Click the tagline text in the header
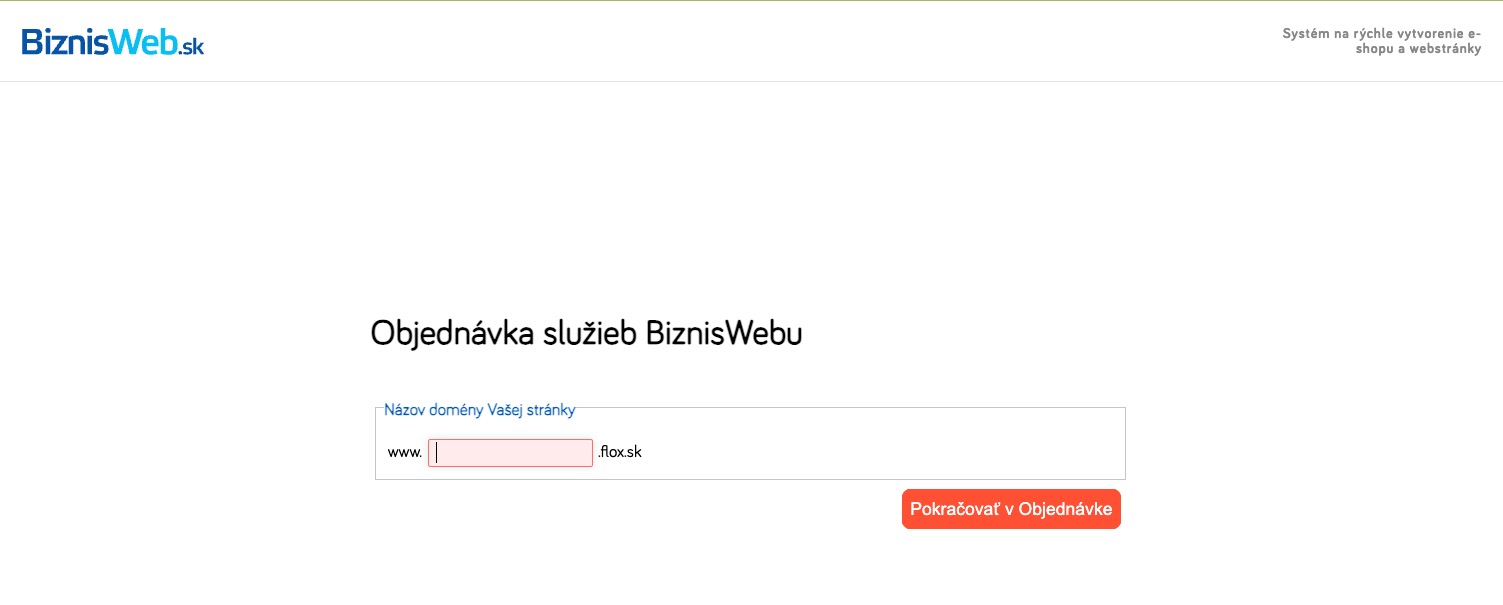Screen dimensions: 1503x605 1380,40
